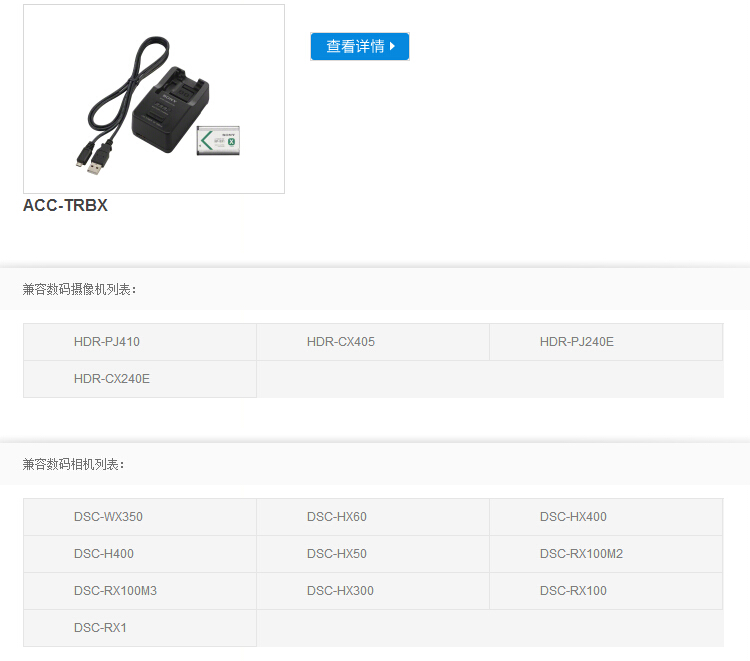This screenshot has width=750, height=661.
Task: Select the HDR-CX405 table cell
Action: pyautogui.click(x=373, y=342)
